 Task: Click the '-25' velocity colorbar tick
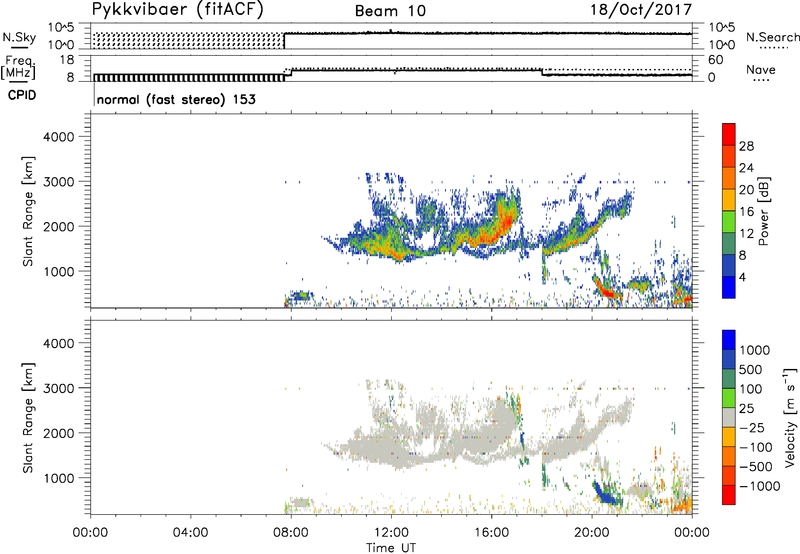[752, 427]
